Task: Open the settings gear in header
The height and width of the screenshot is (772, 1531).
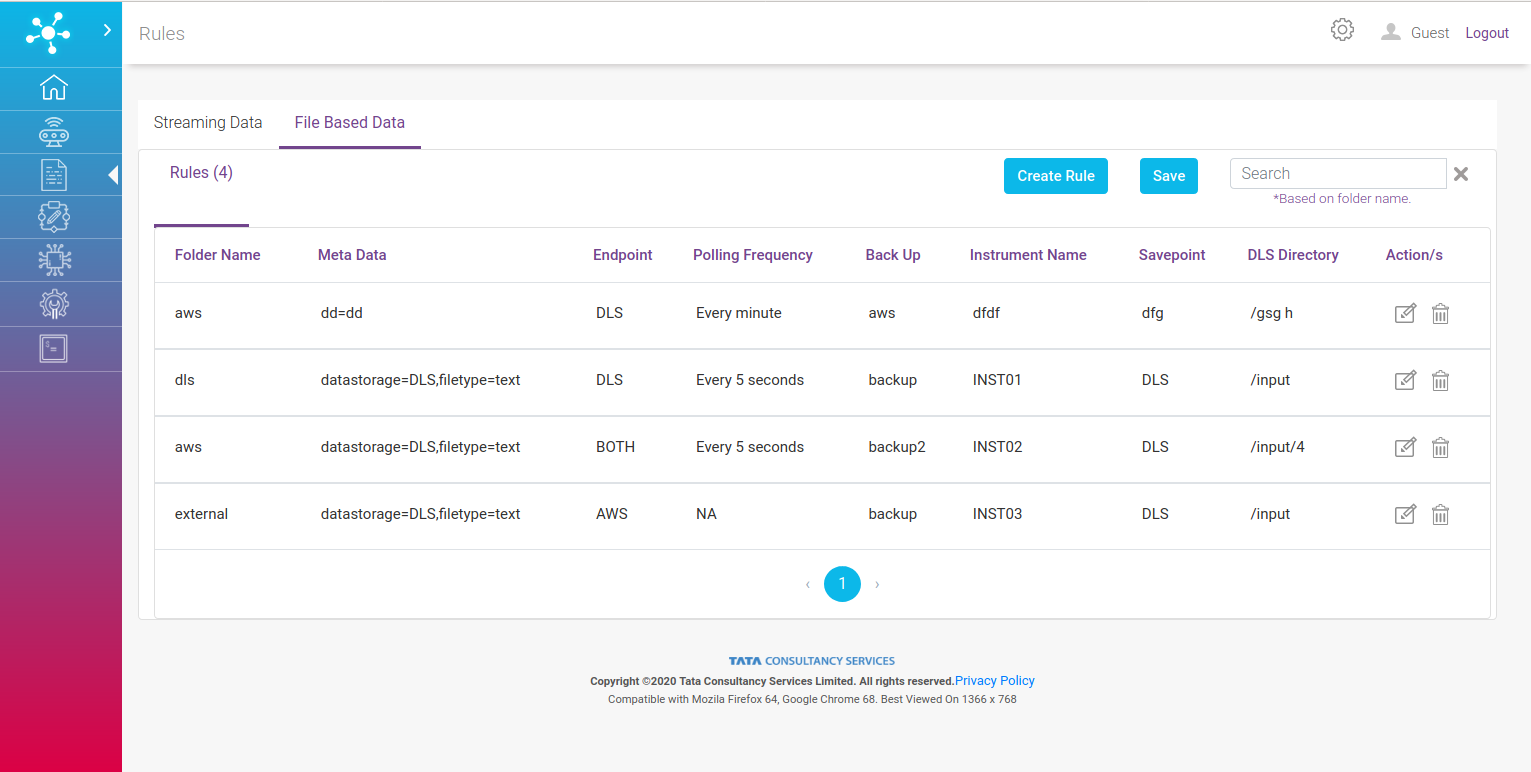Action: tap(1342, 30)
